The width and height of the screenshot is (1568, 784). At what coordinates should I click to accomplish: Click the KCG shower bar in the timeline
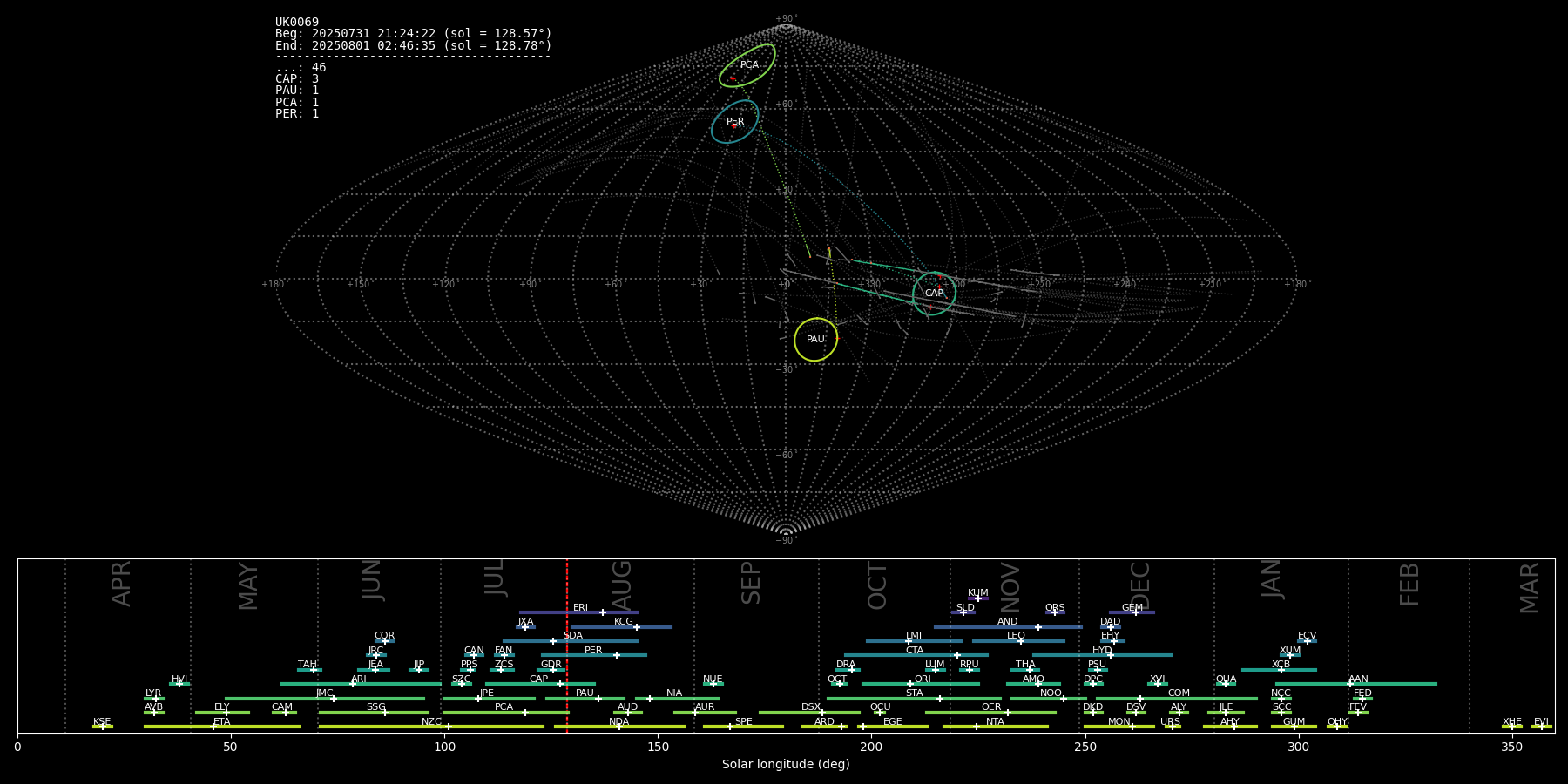[621, 626]
